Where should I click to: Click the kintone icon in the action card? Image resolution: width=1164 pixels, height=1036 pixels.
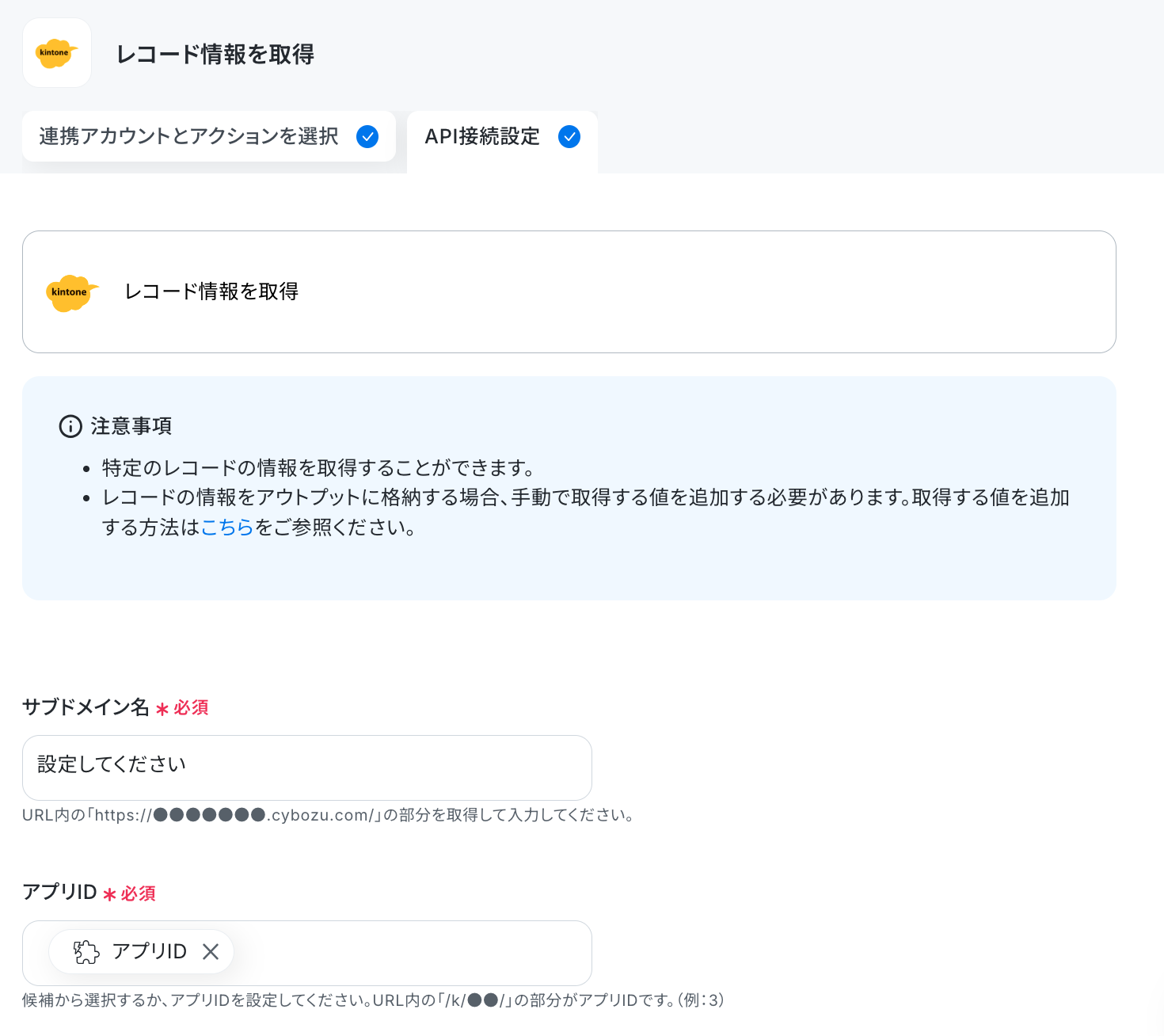click(72, 292)
